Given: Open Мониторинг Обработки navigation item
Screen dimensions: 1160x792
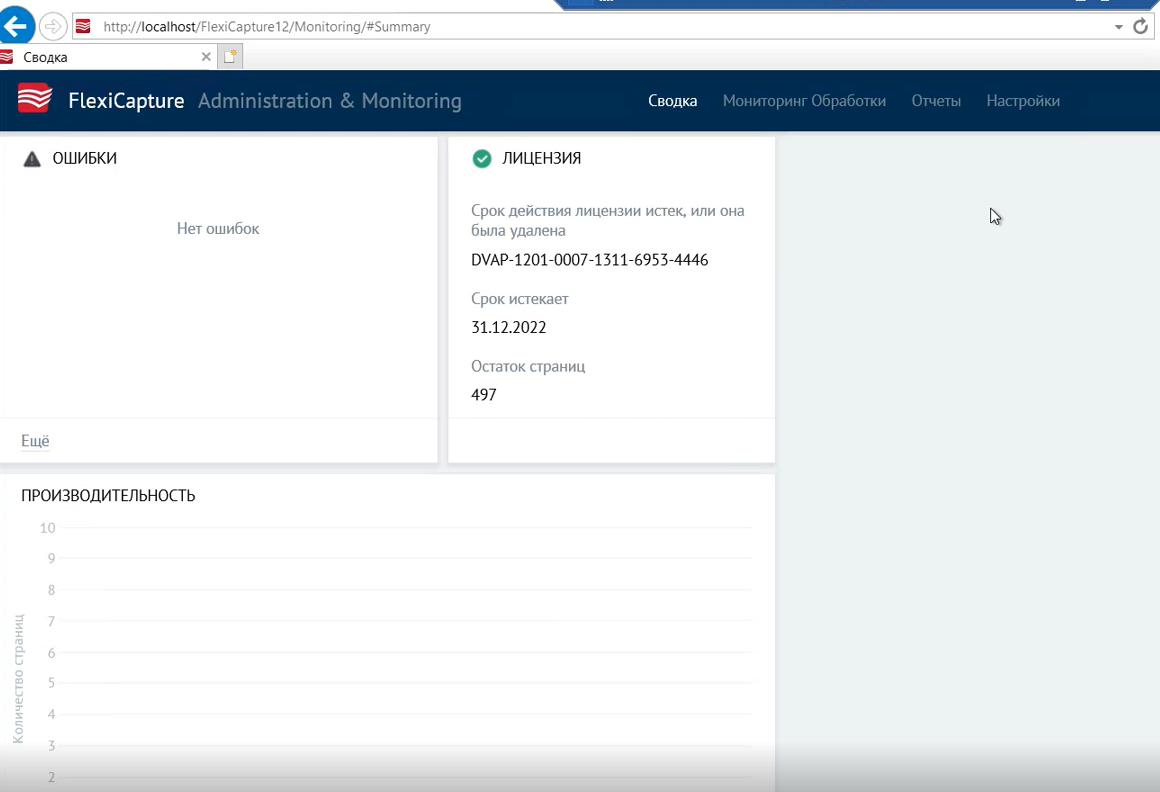Looking at the screenshot, I should [804, 101].
